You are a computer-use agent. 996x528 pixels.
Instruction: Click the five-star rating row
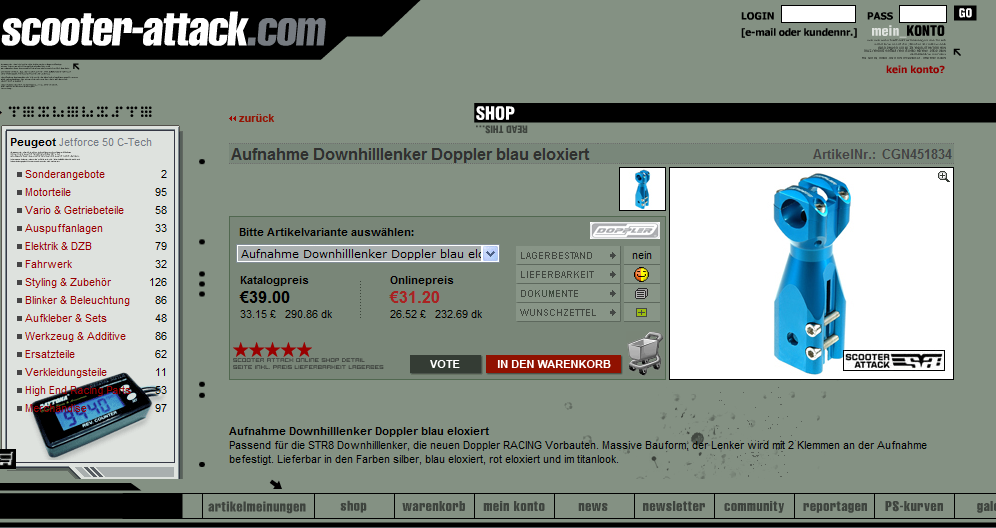coord(273,349)
